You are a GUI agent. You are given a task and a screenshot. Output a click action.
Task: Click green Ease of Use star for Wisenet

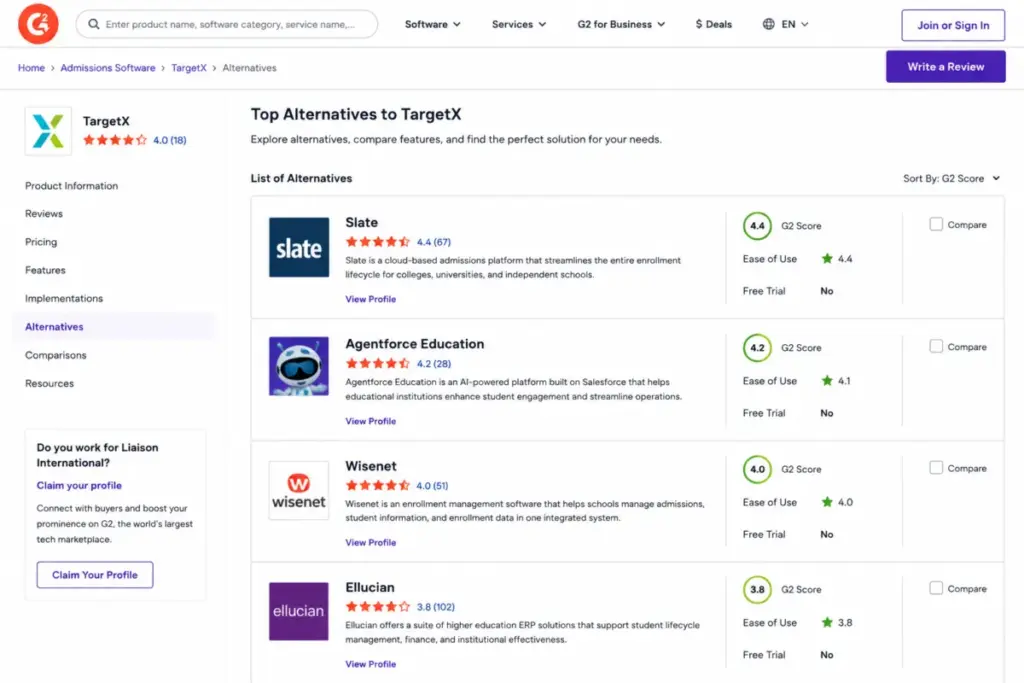827,502
